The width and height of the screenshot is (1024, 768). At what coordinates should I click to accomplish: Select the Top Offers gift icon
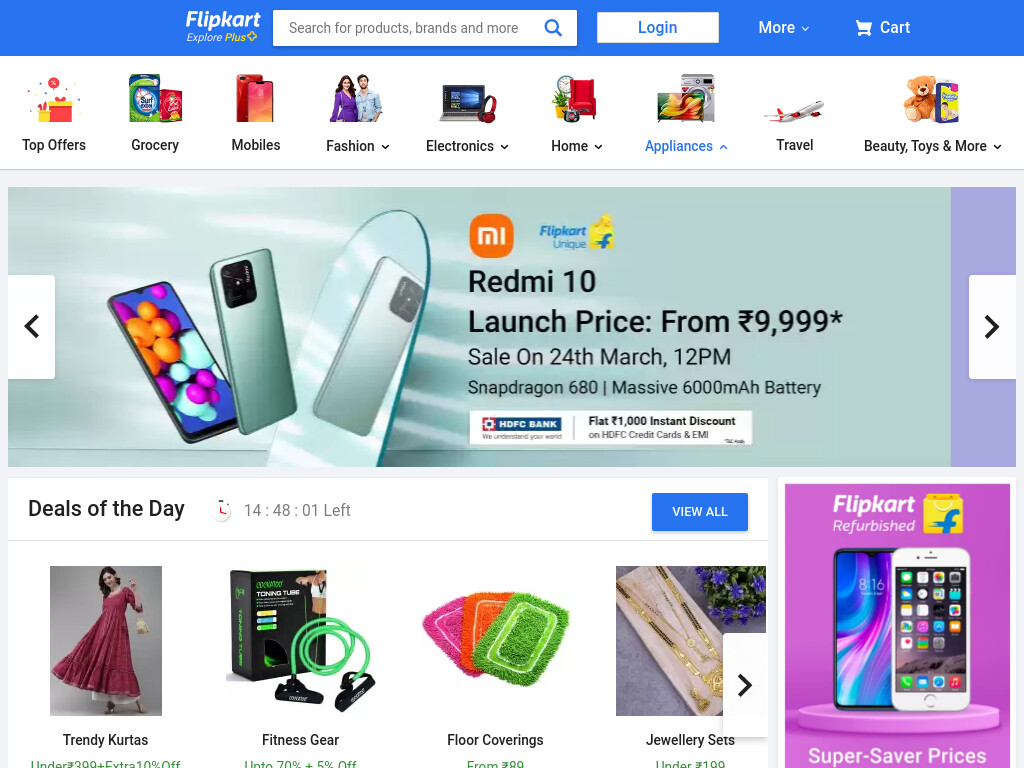[x=54, y=99]
